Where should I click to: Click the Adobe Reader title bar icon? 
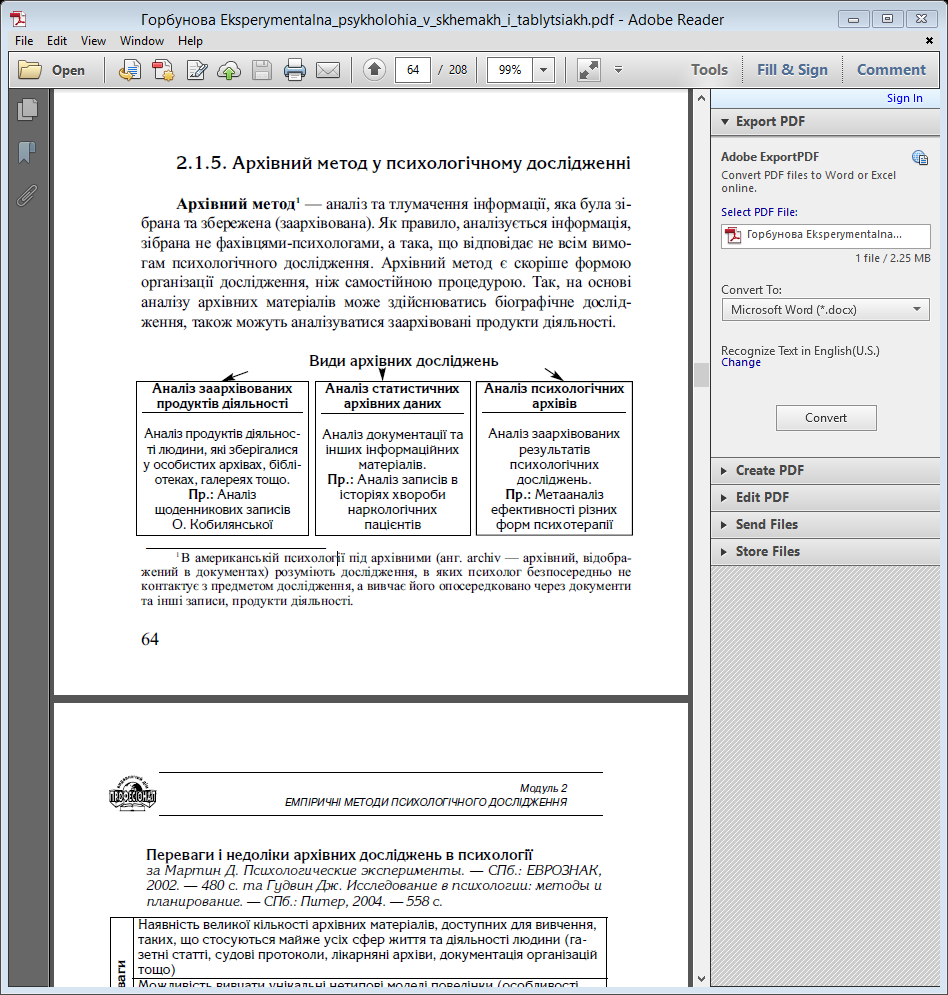point(18,20)
